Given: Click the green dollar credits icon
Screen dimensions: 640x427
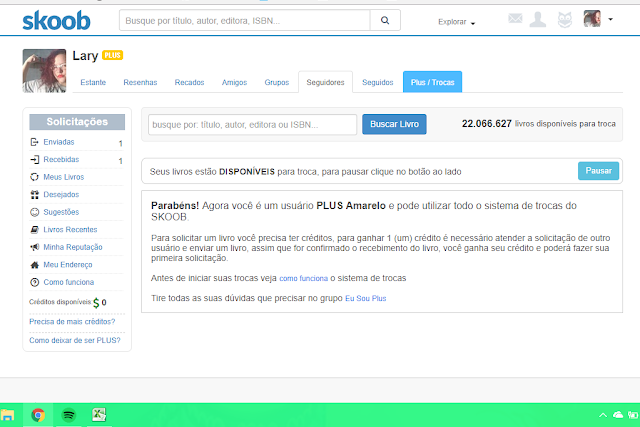Looking at the screenshot, I should pos(96,302).
